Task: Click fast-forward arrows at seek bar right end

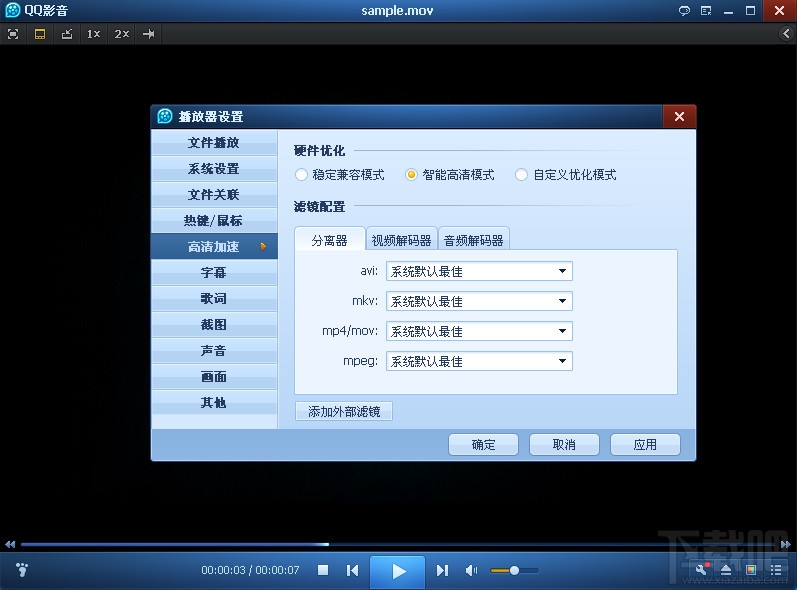Action: tap(786, 544)
